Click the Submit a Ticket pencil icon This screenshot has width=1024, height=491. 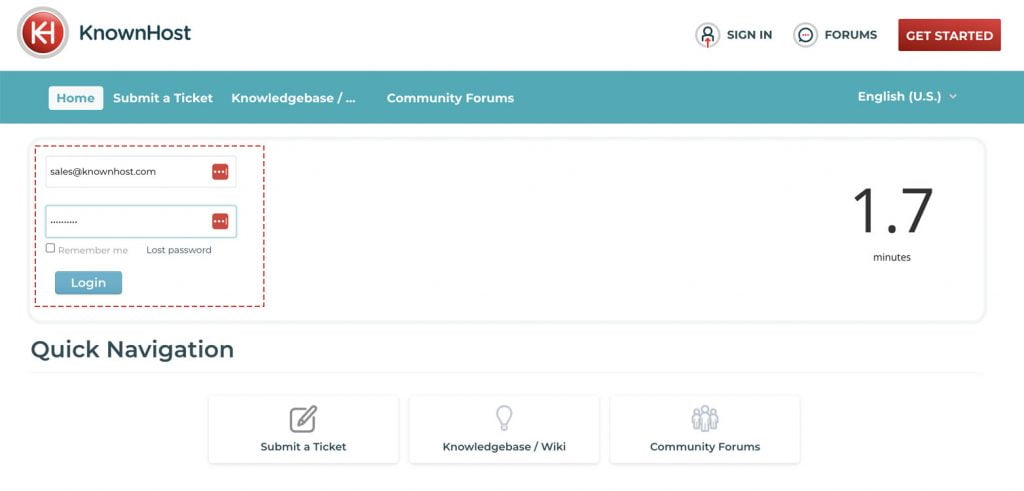pyautogui.click(x=303, y=419)
